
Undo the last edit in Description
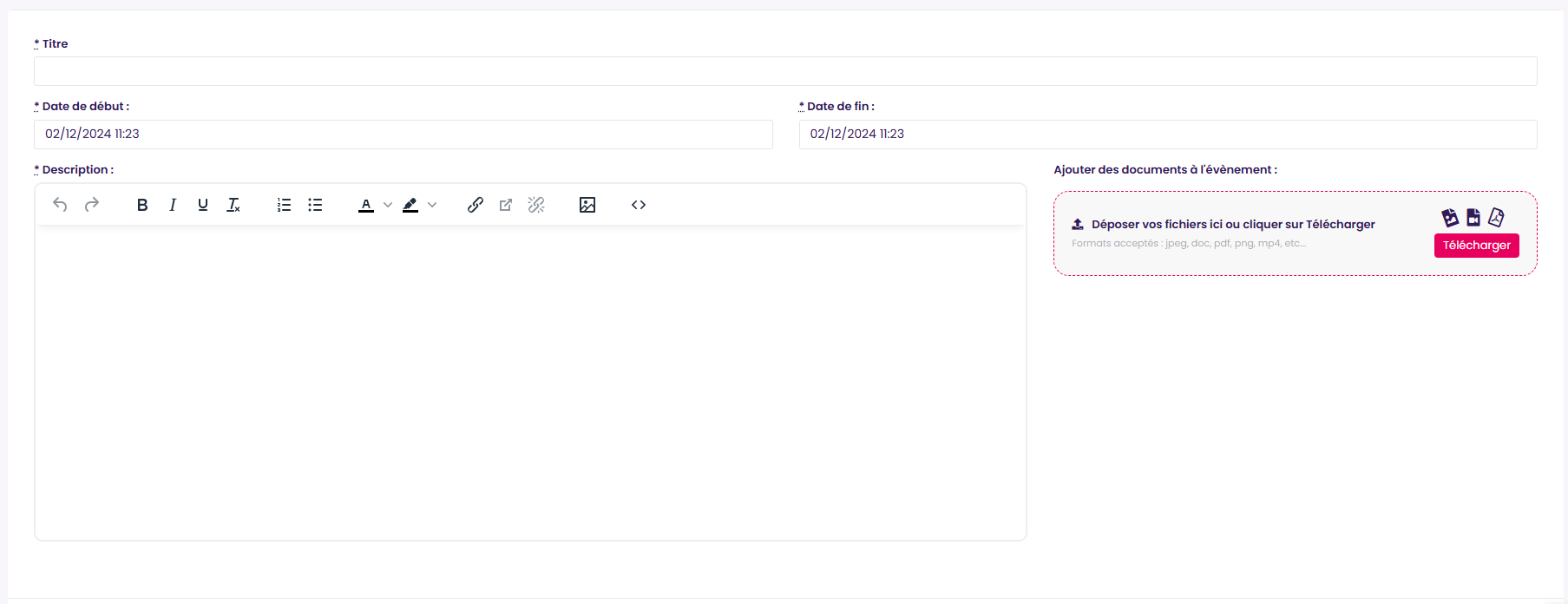(60, 205)
